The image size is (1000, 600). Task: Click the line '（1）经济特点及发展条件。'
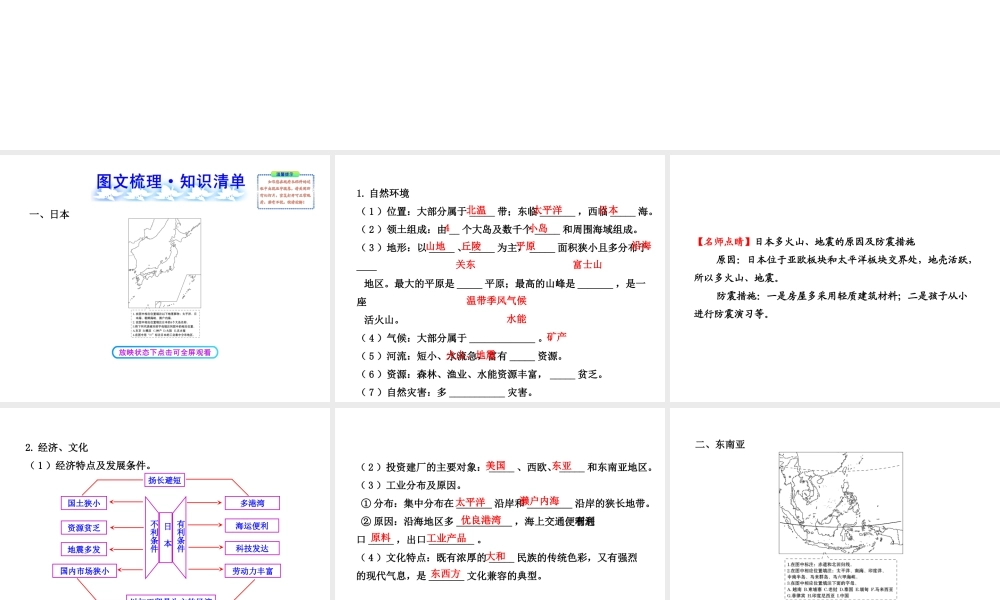(x=89, y=465)
